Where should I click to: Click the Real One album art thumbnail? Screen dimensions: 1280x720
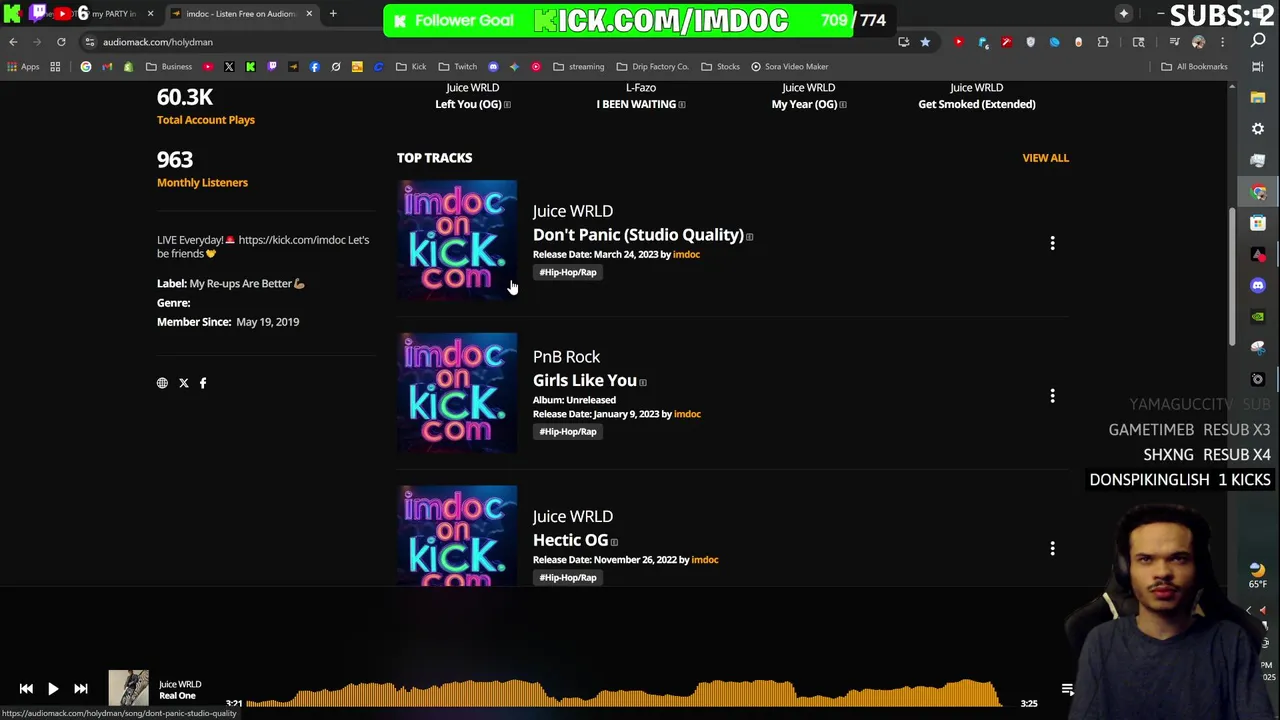[x=128, y=689]
